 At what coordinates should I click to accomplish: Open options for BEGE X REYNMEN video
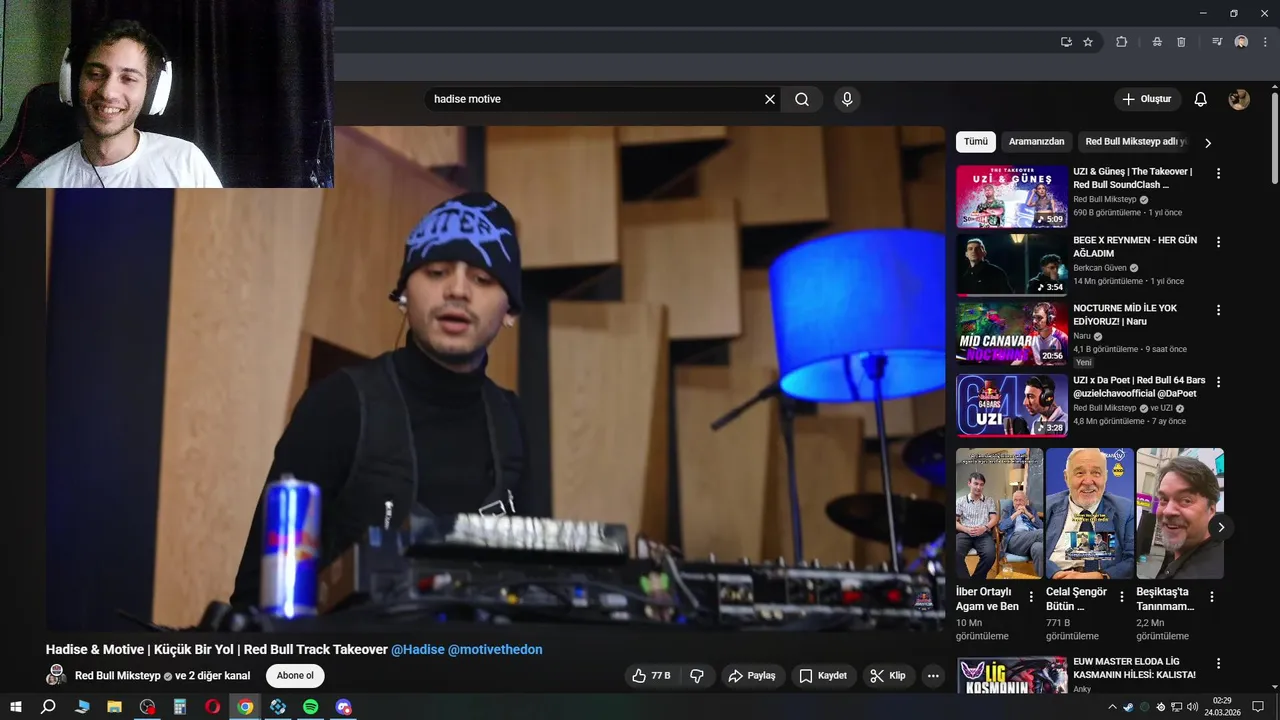[1218, 242]
